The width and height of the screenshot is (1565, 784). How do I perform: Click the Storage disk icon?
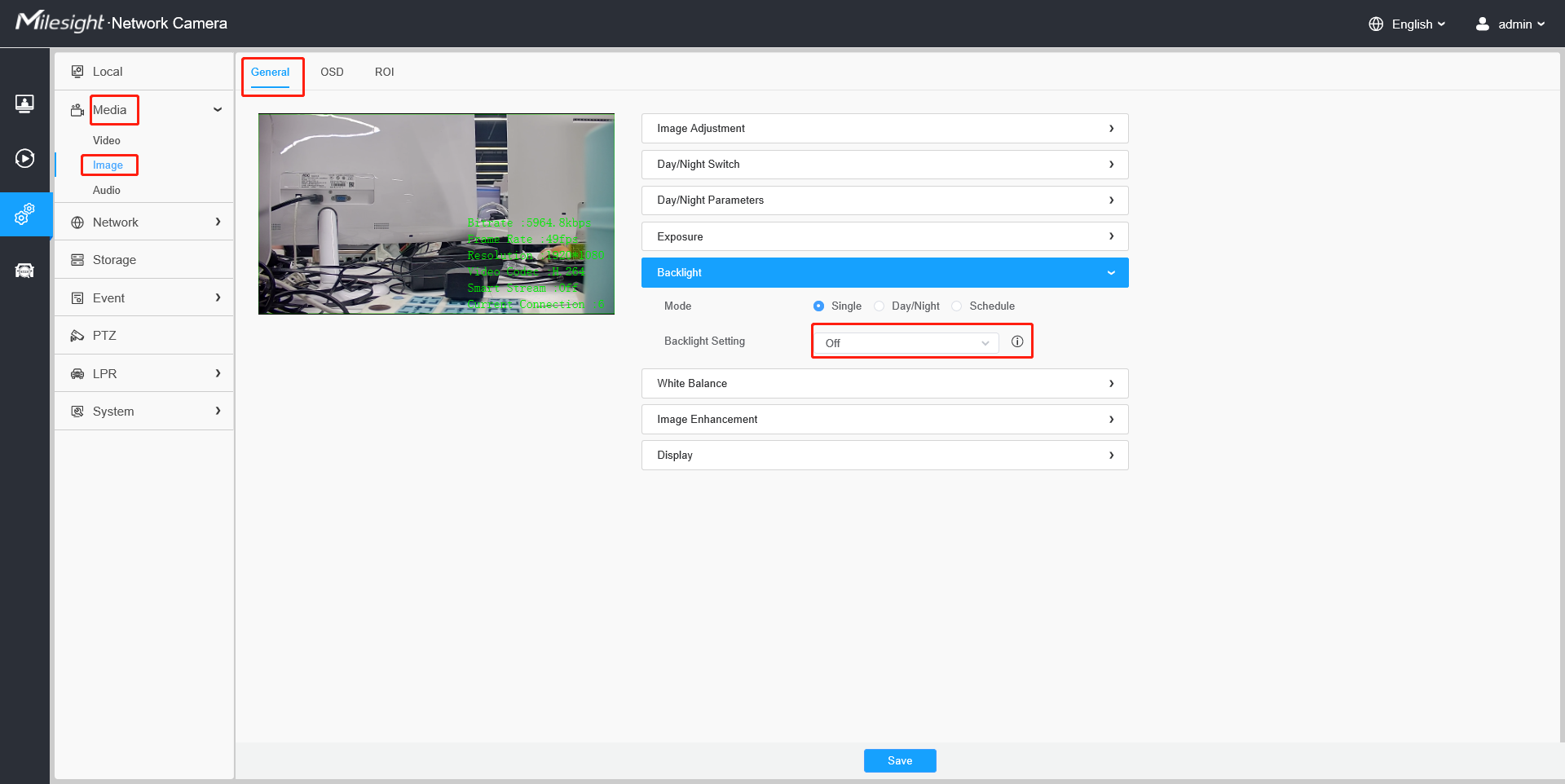click(77, 260)
